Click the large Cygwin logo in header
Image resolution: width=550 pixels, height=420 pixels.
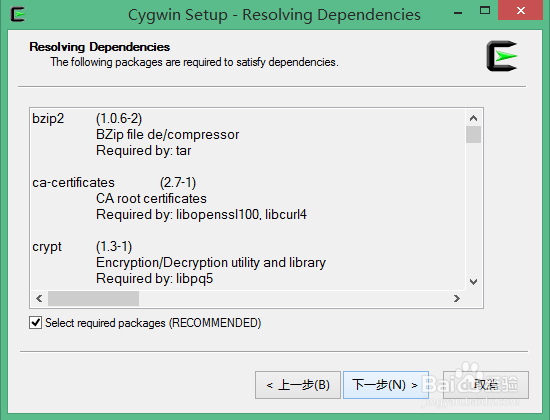point(502,56)
